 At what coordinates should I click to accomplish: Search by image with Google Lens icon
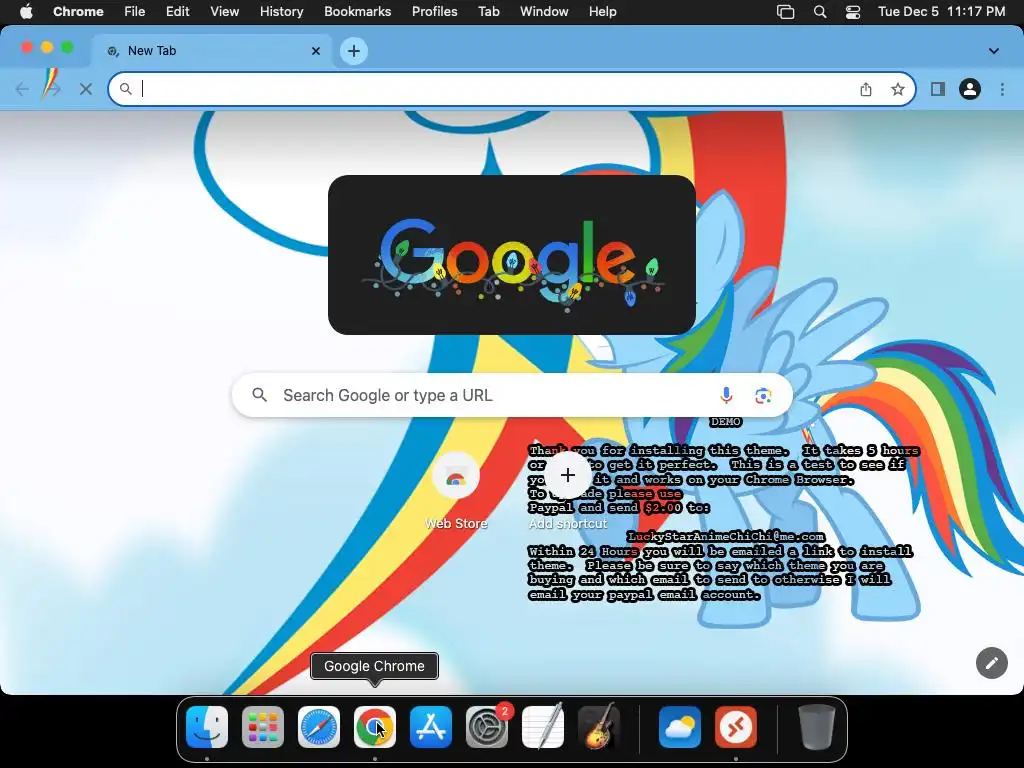[763, 395]
